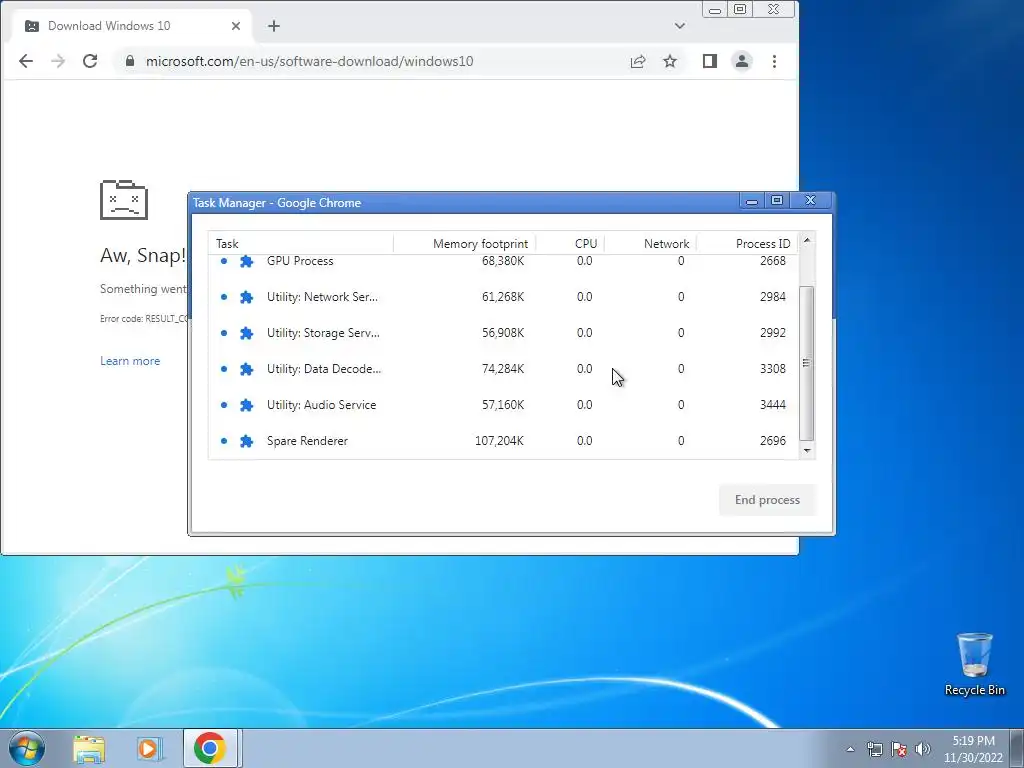Click the Show desktop strip on the taskbar
This screenshot has height=768, width=1024.
click(x=1017, y=748)
